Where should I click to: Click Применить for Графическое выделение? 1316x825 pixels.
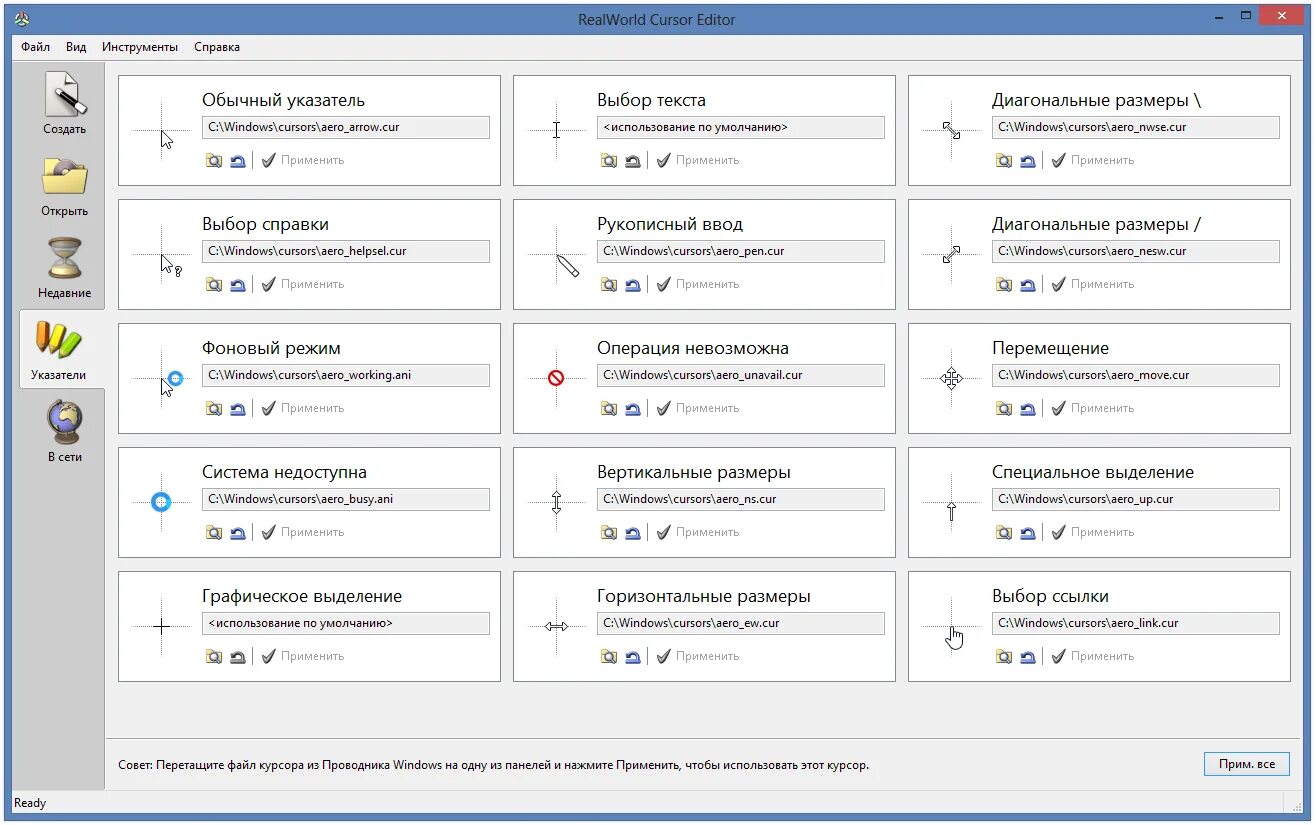point(303,656)
